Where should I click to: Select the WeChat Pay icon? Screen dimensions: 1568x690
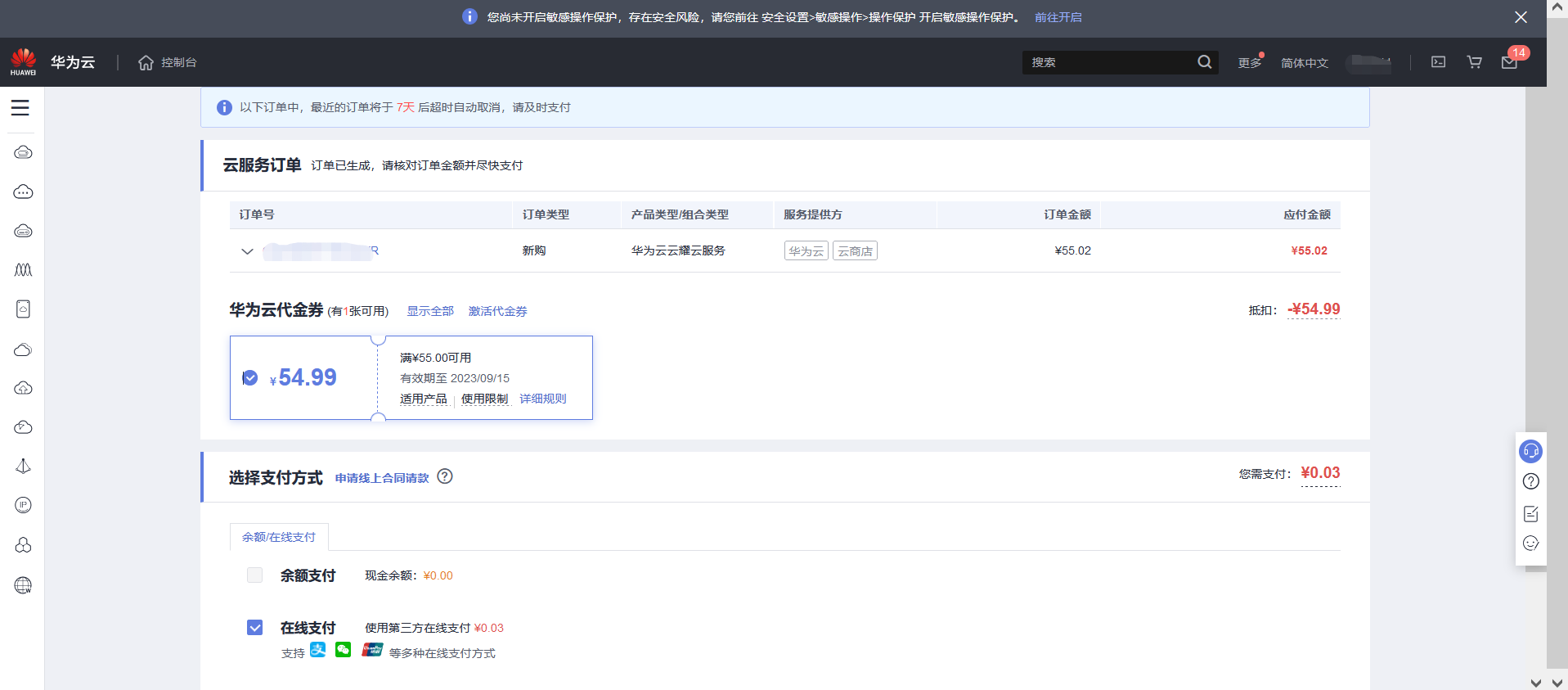click(344, 650)
